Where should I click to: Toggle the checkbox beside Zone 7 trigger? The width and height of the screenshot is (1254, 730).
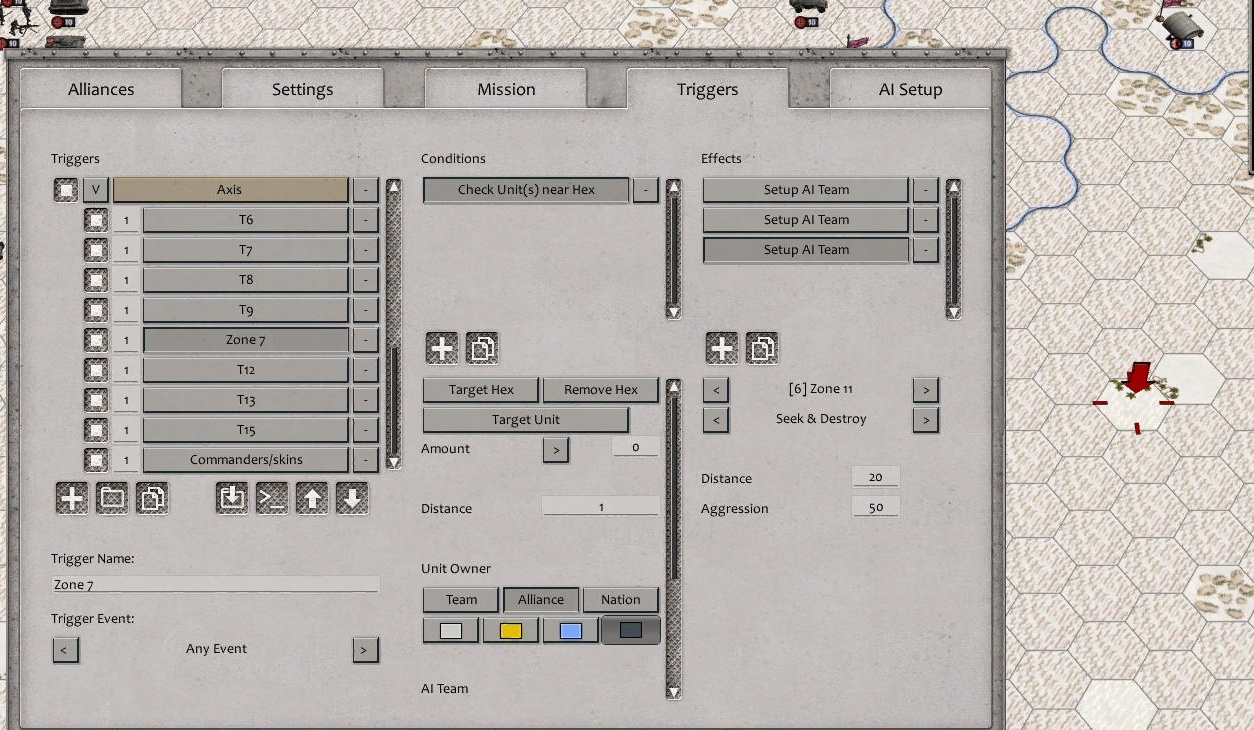[95, 339]
